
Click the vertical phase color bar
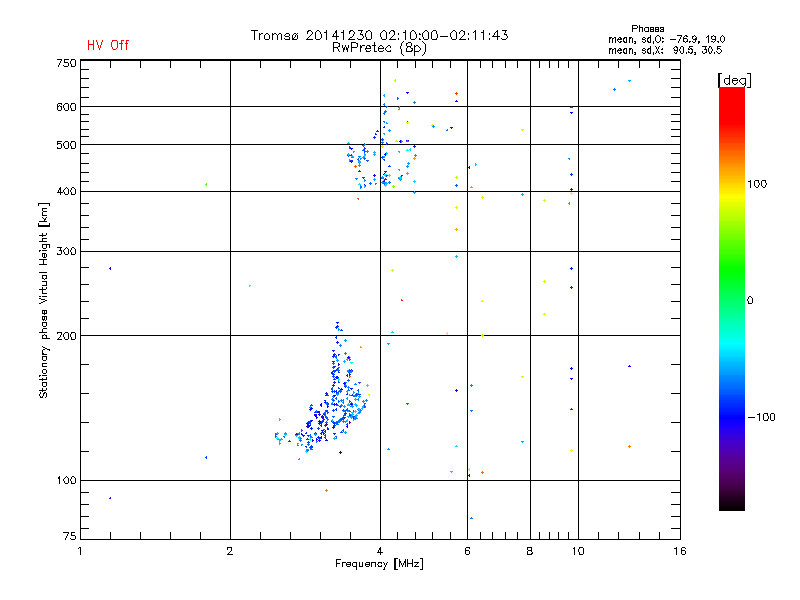[x=732, y=298]
